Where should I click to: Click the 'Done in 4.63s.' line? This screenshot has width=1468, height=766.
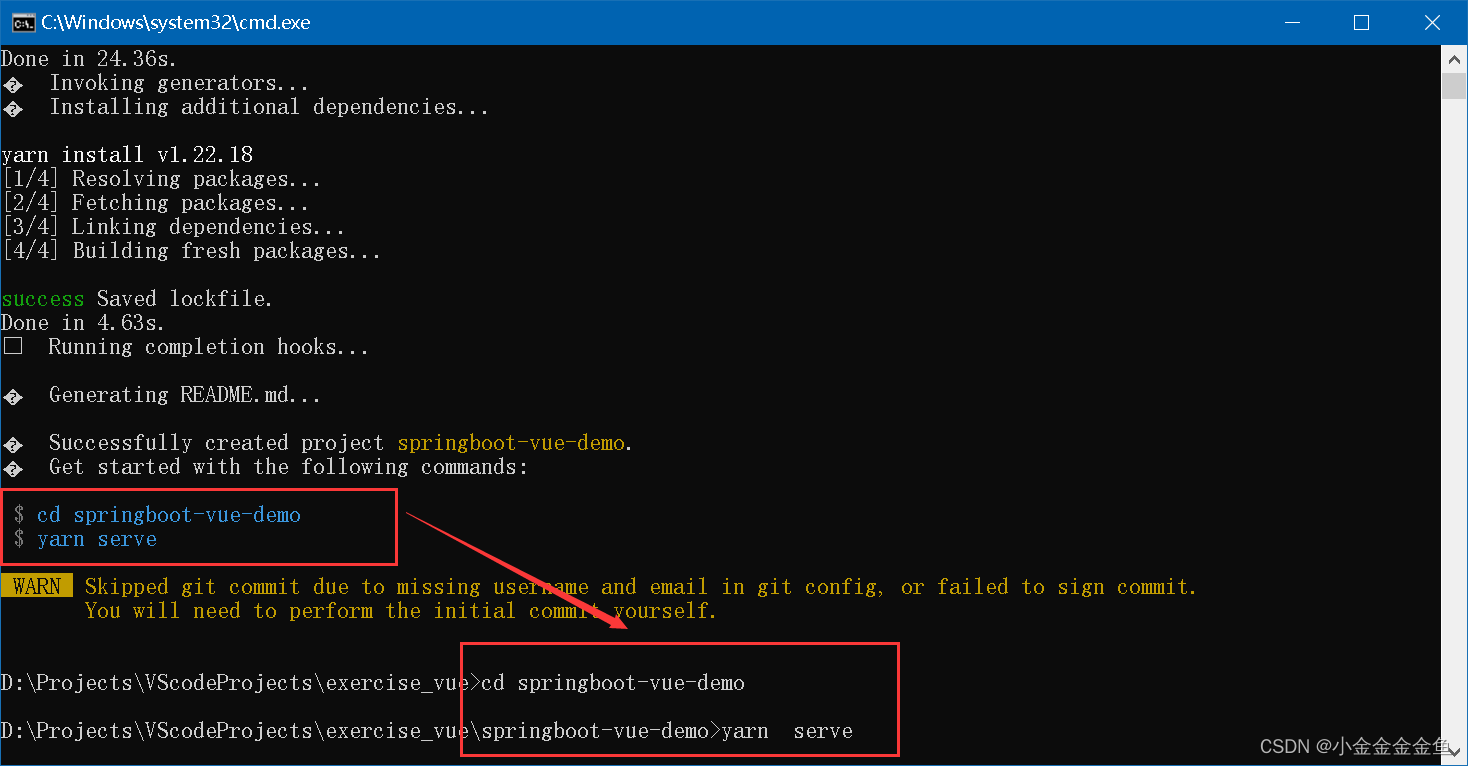83,323
